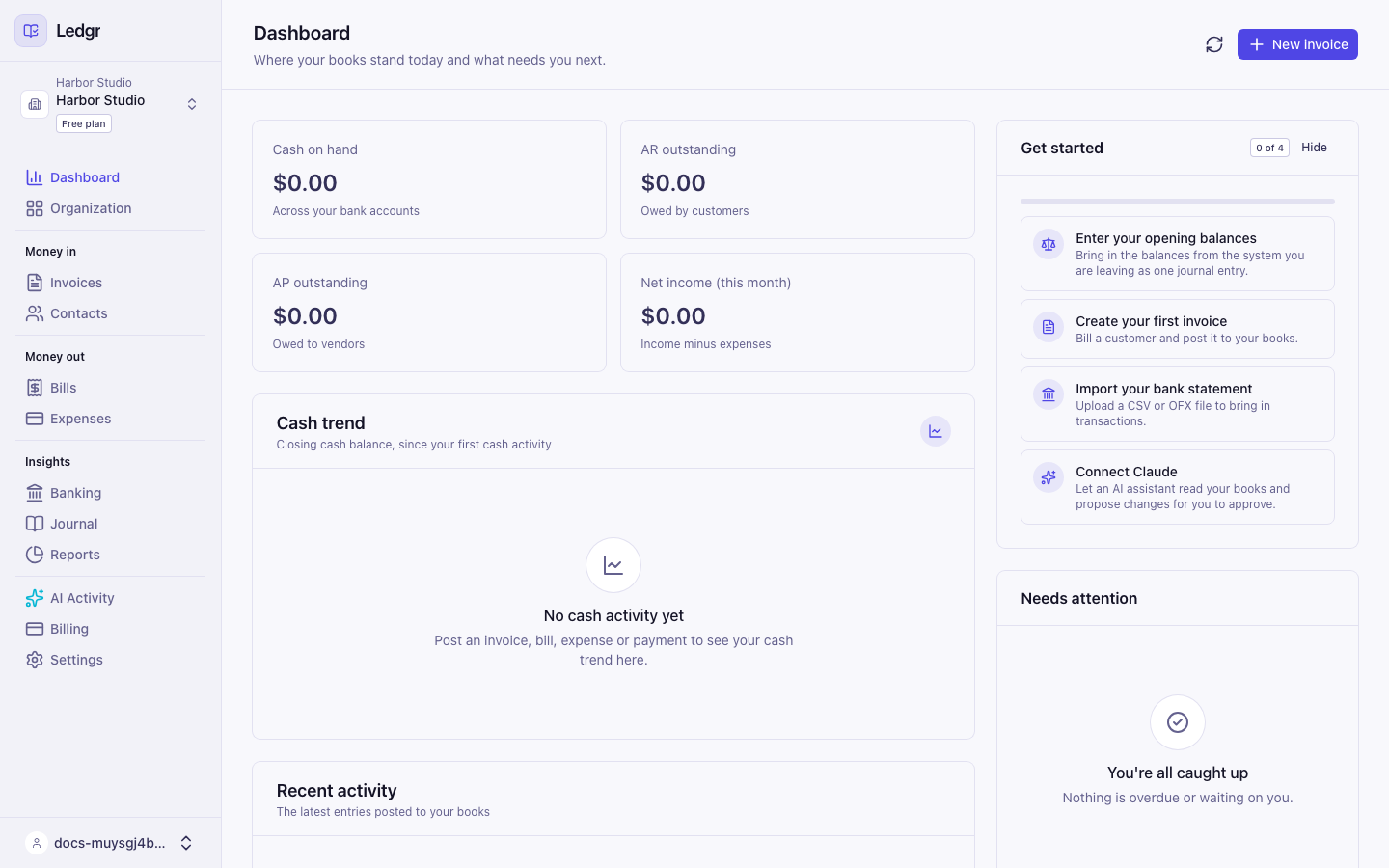Image resolution: width=1389 pixels, height=868 pixels.
Task: Select the AP outstanding card
Action: pos(429,312)
